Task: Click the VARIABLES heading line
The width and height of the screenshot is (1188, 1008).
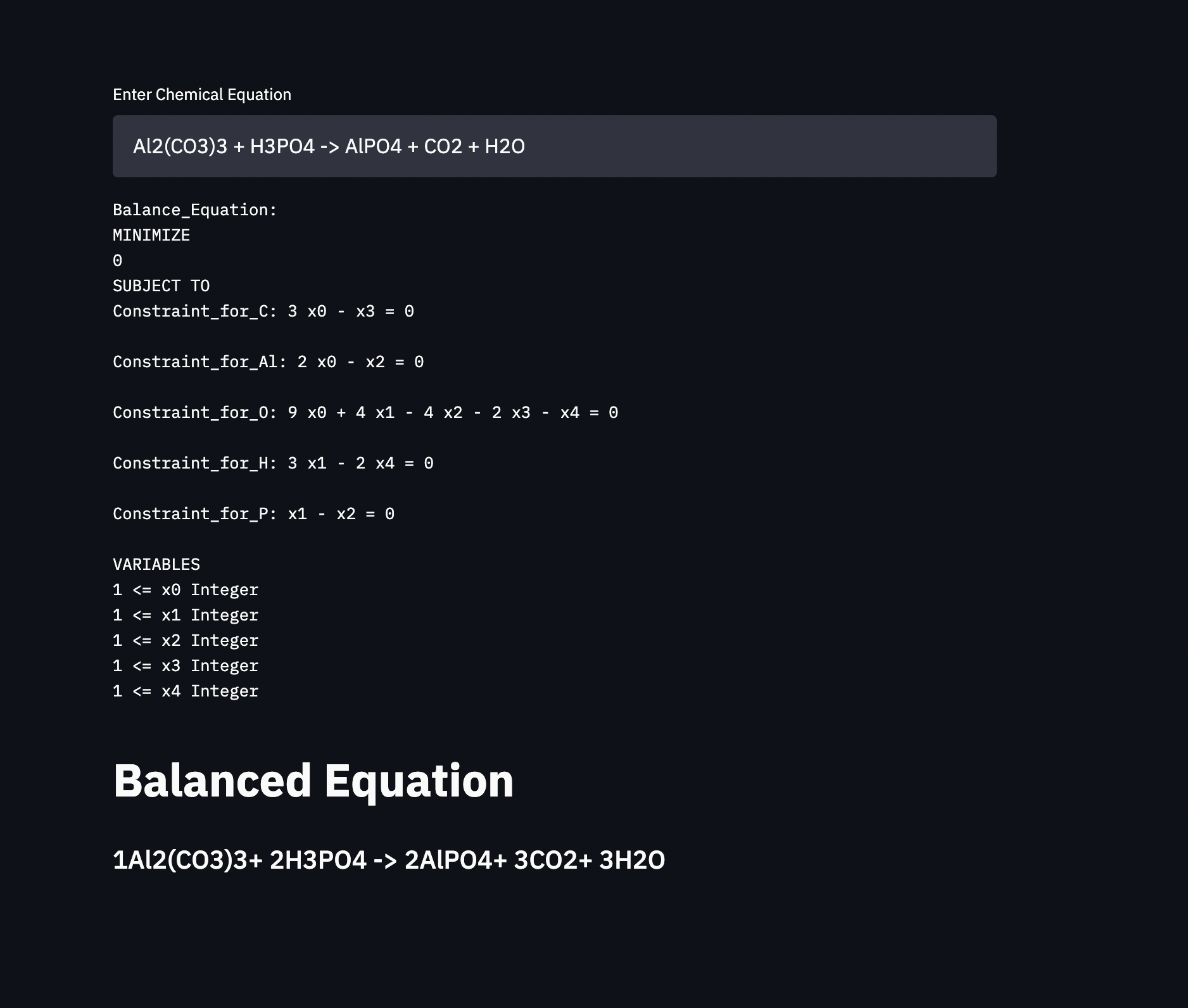Action: (x=156, y=565)
